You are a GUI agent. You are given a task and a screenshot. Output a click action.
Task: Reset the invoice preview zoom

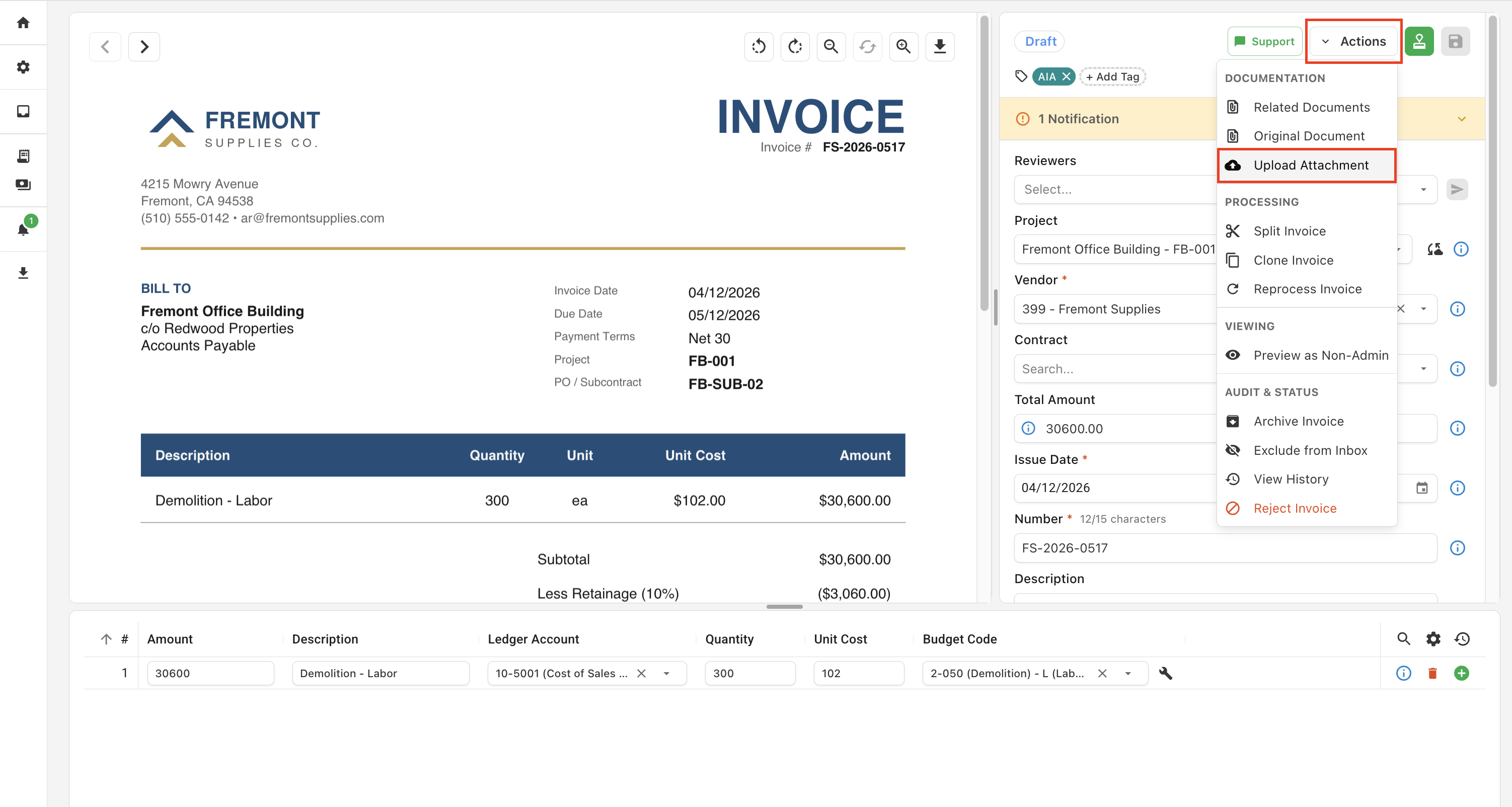click(868, 46)
